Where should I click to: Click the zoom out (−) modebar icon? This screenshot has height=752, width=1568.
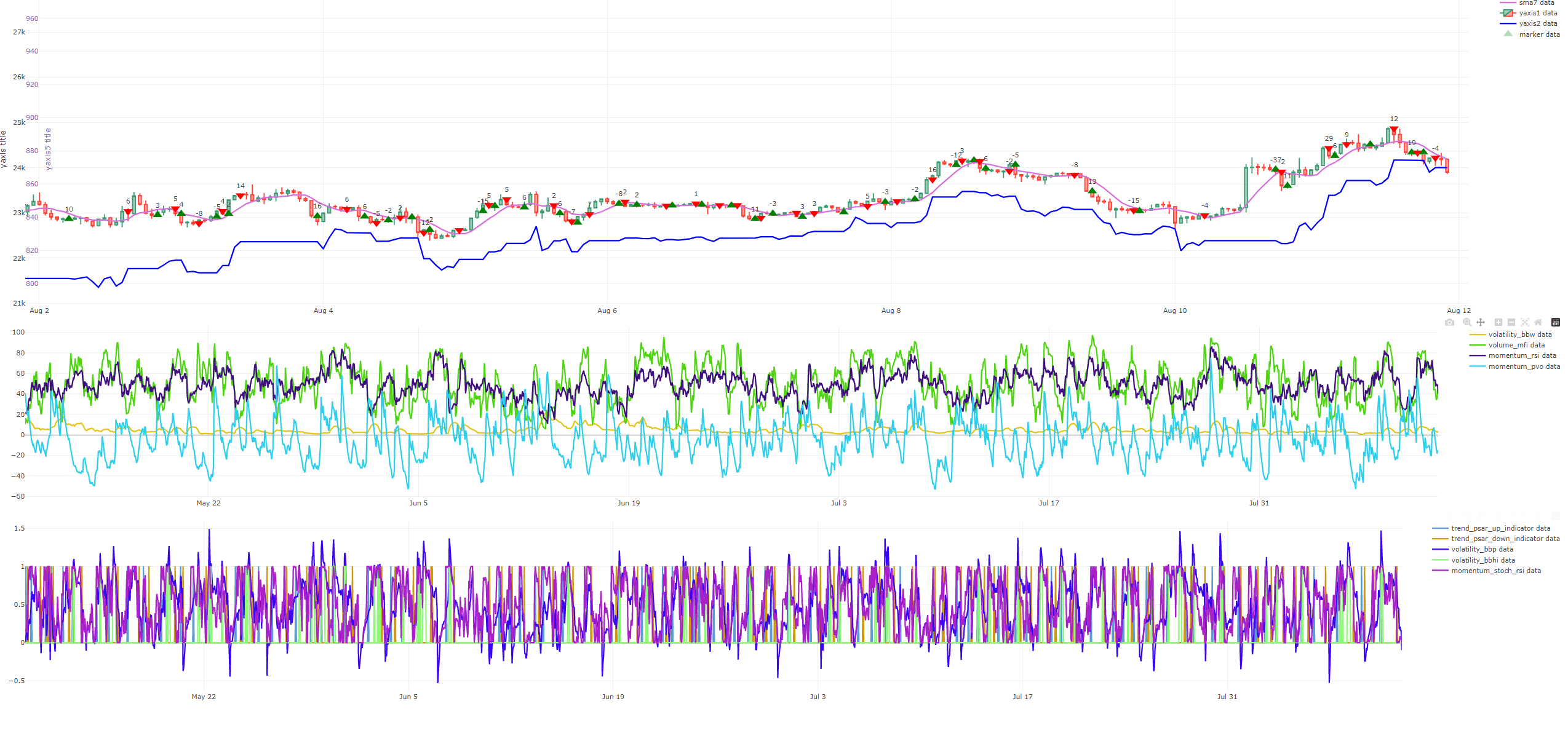click(x=1511, y=322)
